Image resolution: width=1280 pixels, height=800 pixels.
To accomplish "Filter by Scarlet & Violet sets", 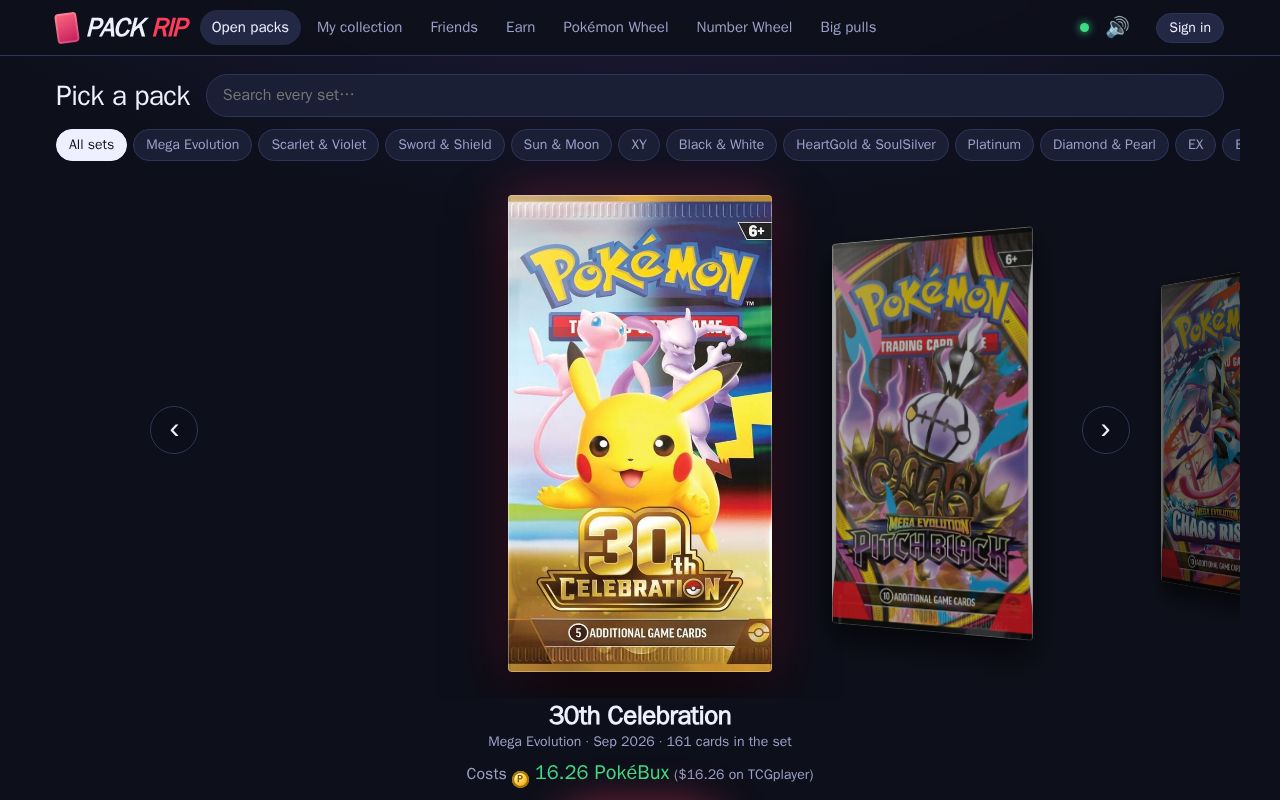I will click(x=319, y=145).
